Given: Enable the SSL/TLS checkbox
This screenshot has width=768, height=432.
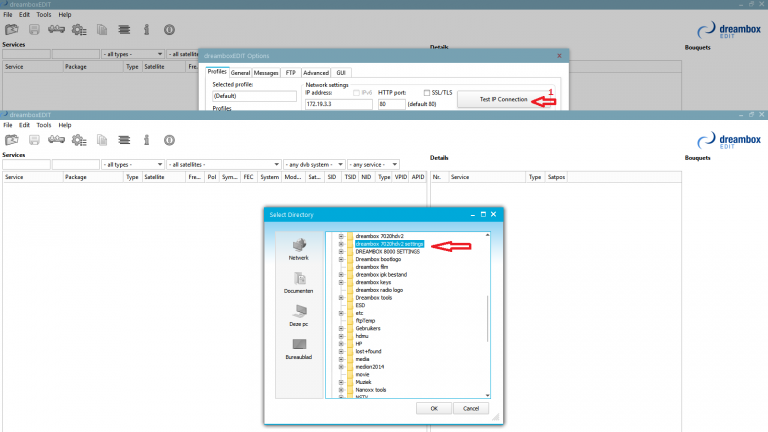Looking at the screenshot, I should (x=427, y=92).
